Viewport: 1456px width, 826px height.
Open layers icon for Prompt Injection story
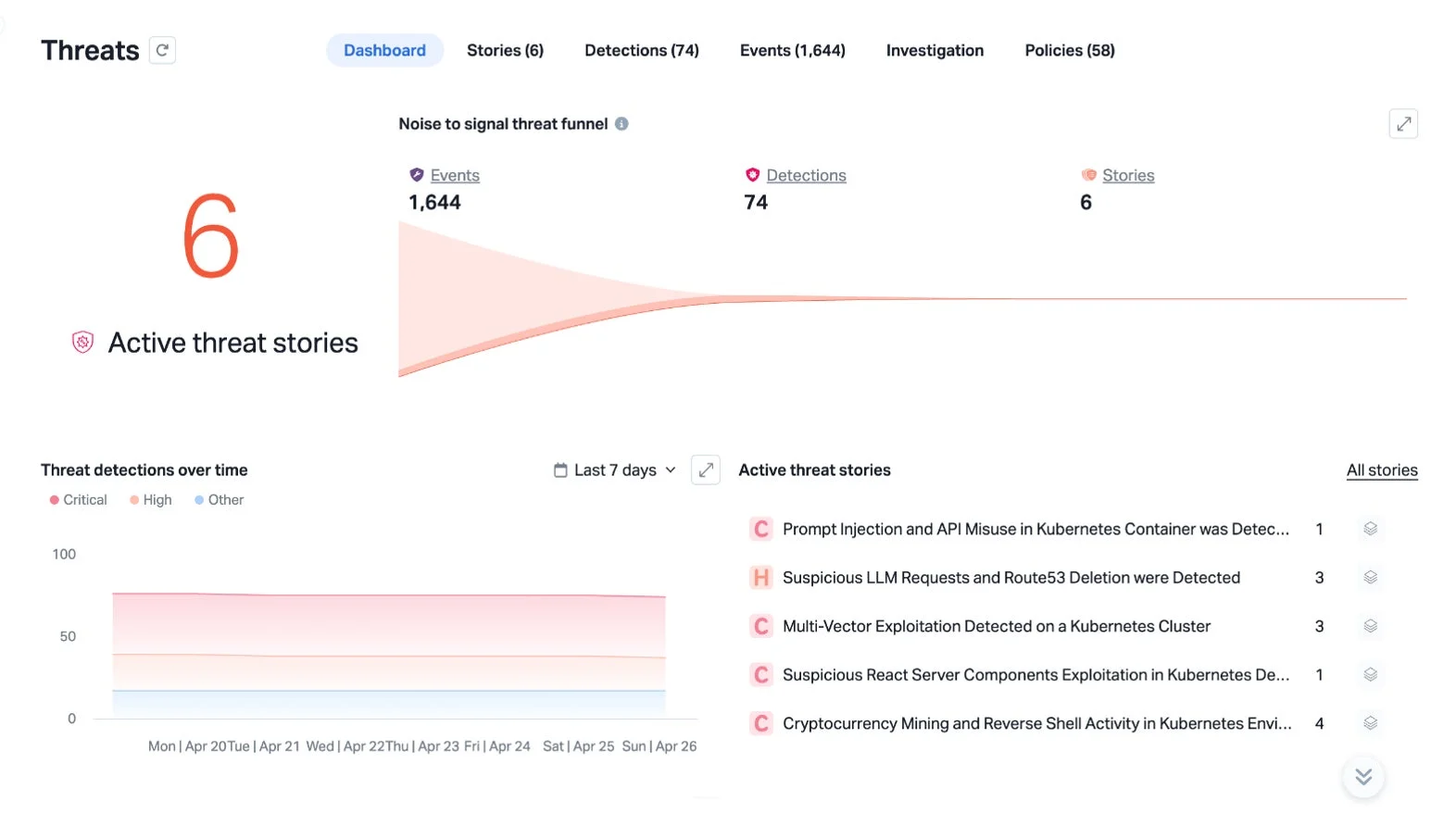pyautogui.click(x=1371, y=529)
